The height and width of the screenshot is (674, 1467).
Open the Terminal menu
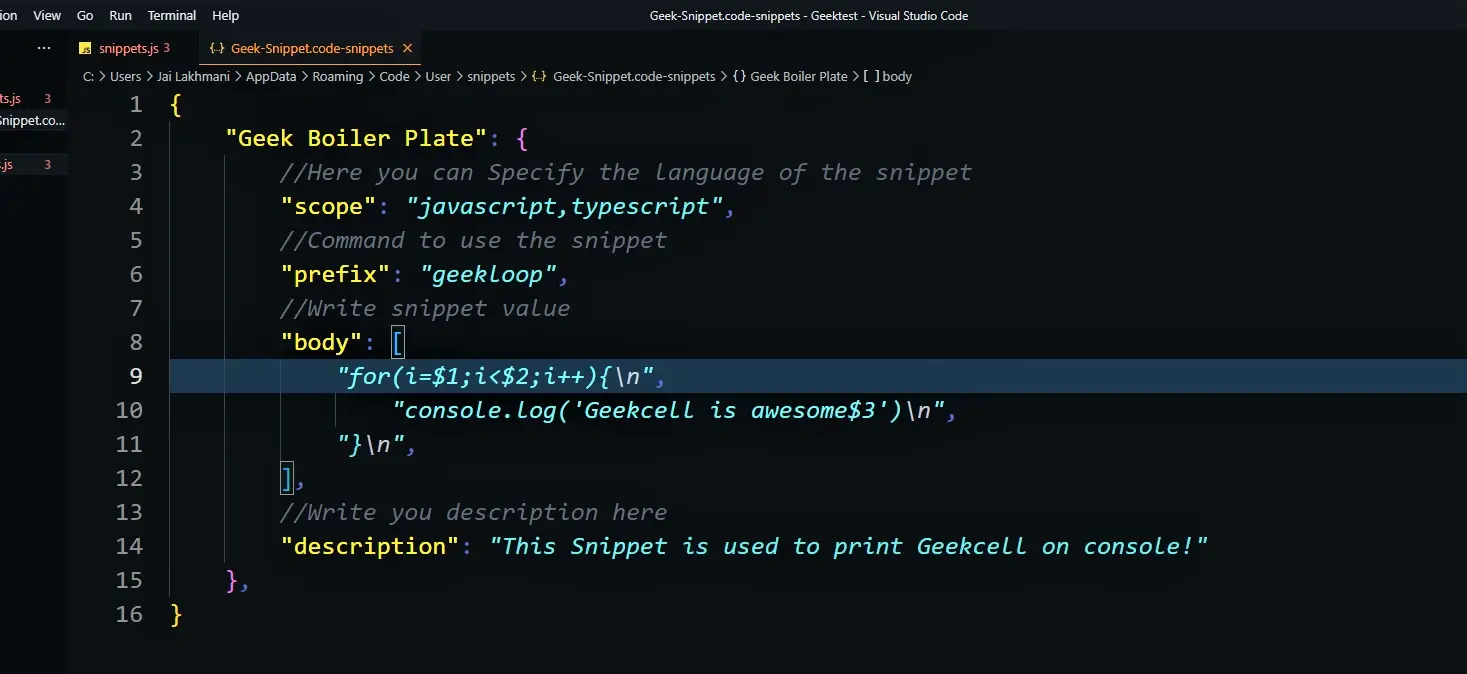(172, 15)
